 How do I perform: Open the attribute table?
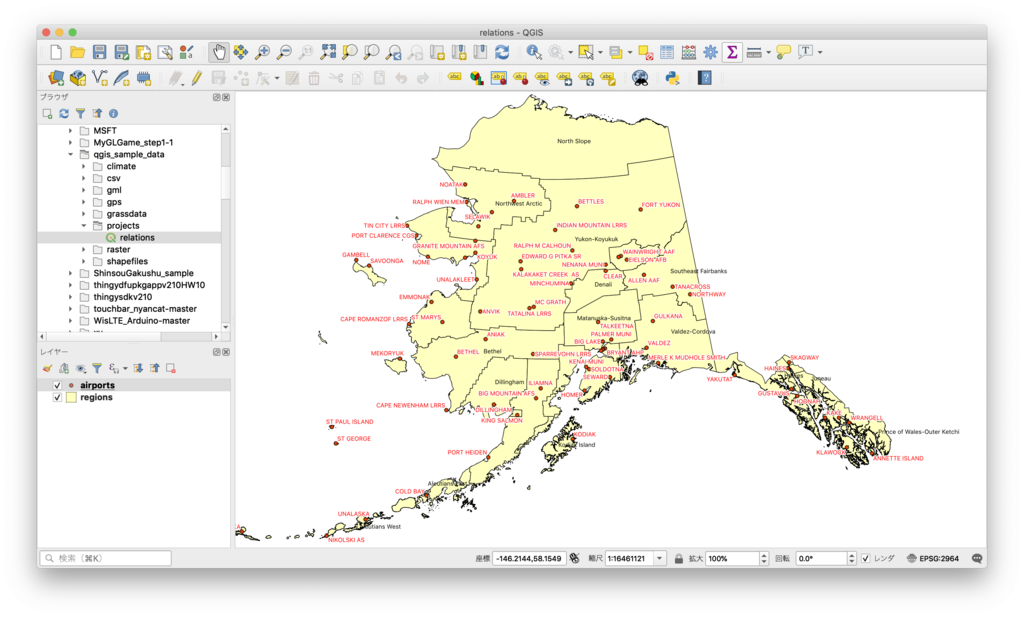coord(666,52)
